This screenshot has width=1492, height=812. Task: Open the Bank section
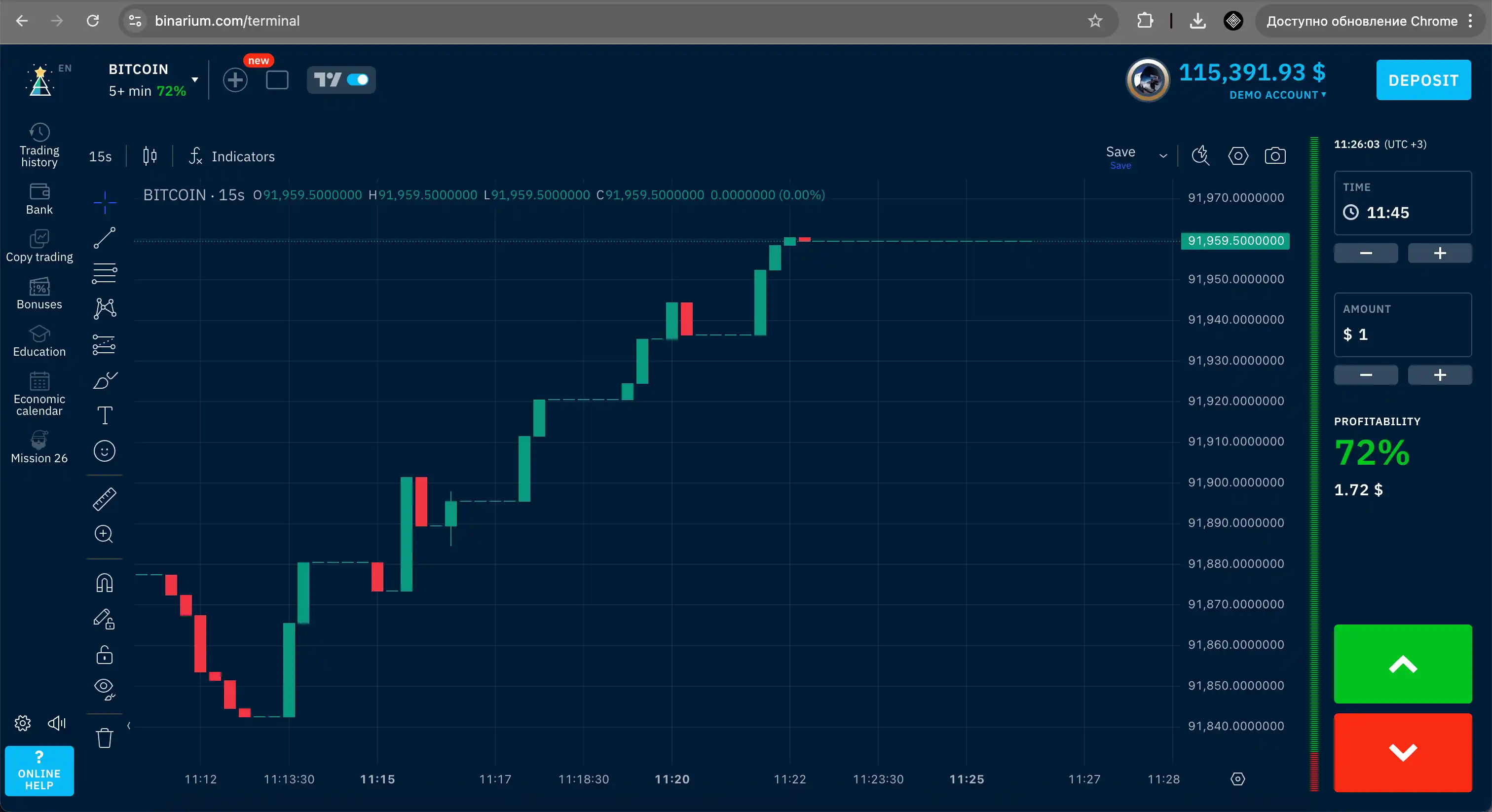39,199
